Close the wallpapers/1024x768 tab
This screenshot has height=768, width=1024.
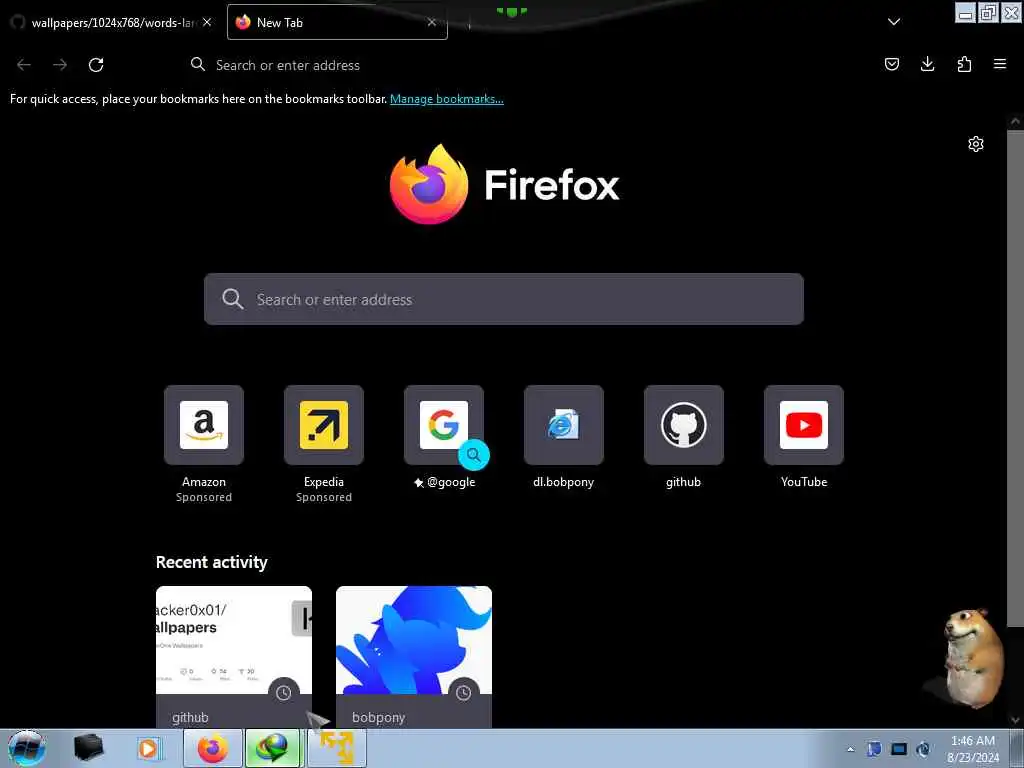pyautogui.click(x=207, y=22)
